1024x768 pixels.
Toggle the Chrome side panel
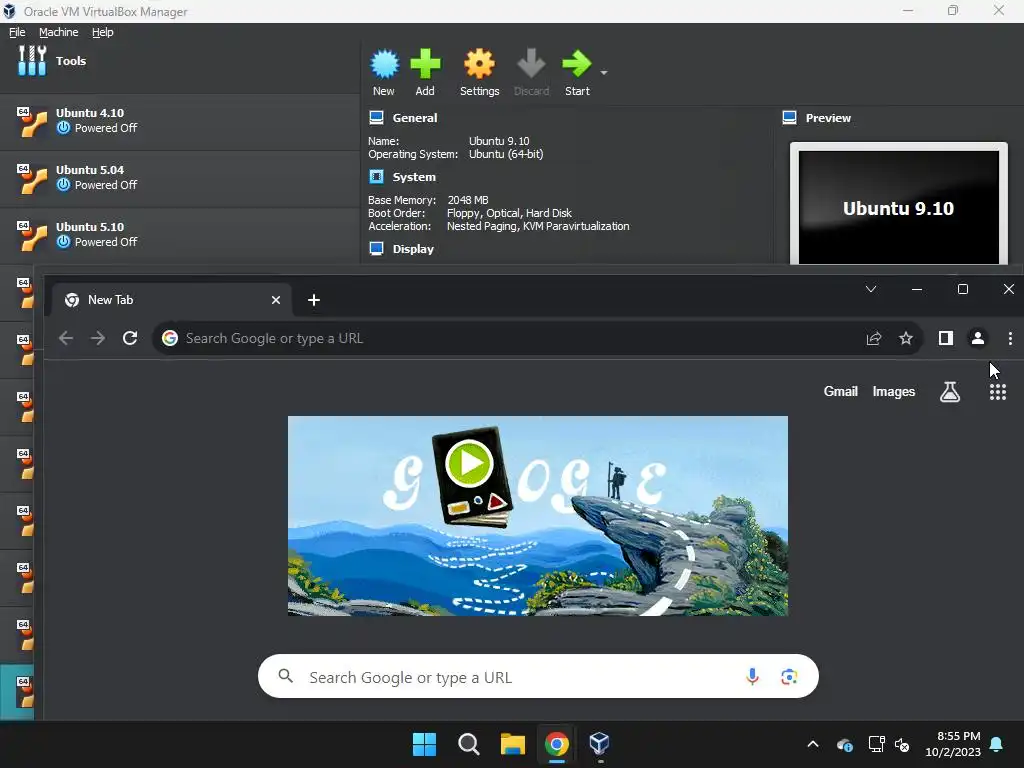(946, 338)
